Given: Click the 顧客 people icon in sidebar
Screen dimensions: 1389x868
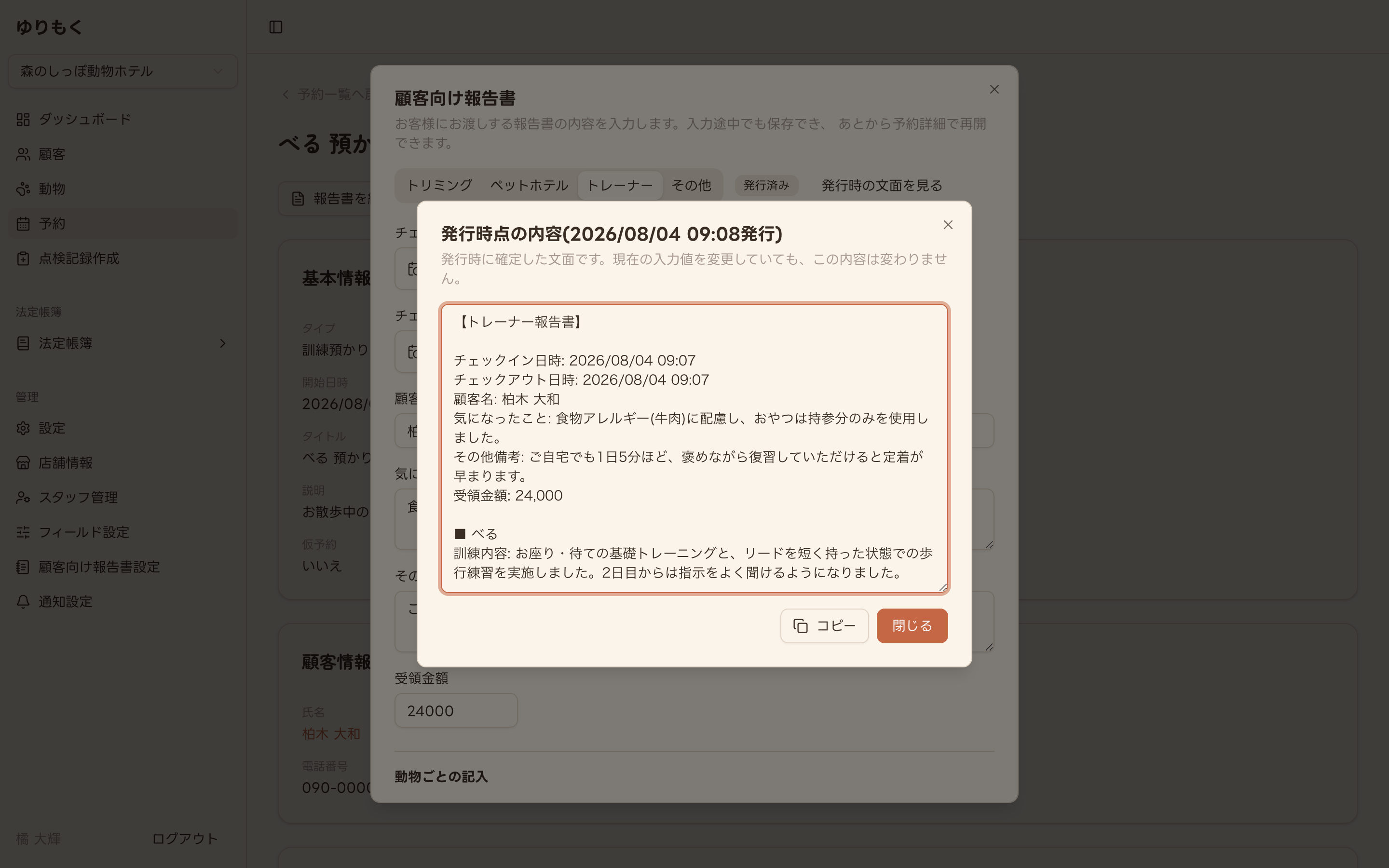Looking at the screenshot, I should tap(23, 154).
